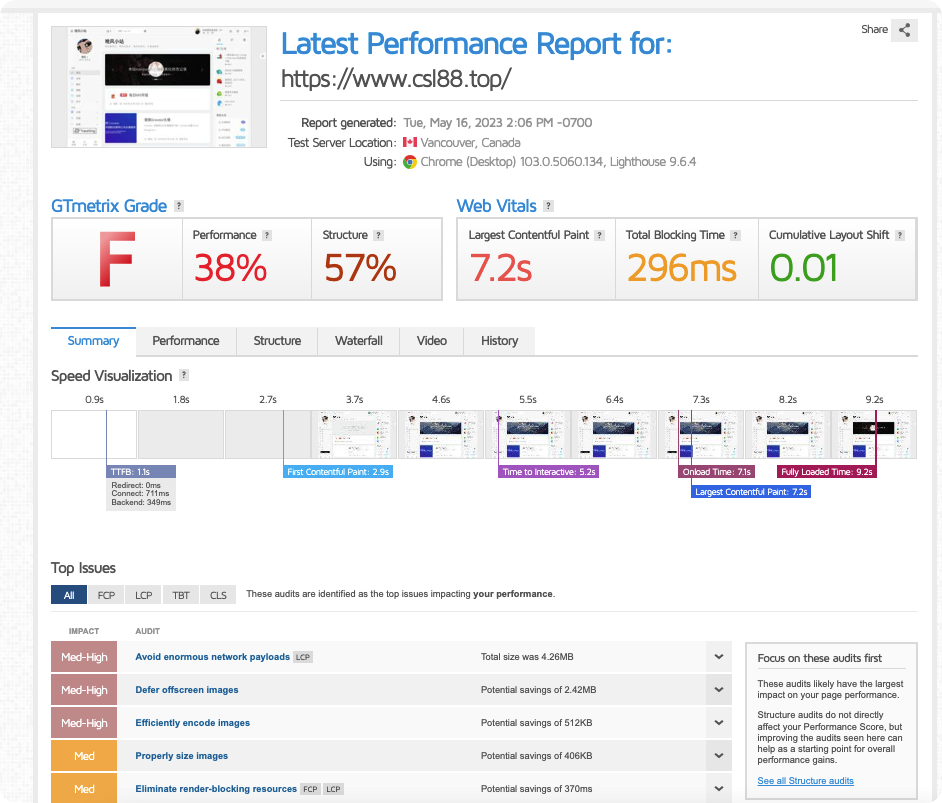The width and height of the screenshot is (942, 803).
Task: Open Web Vitals help question mark
Action: 548,206
